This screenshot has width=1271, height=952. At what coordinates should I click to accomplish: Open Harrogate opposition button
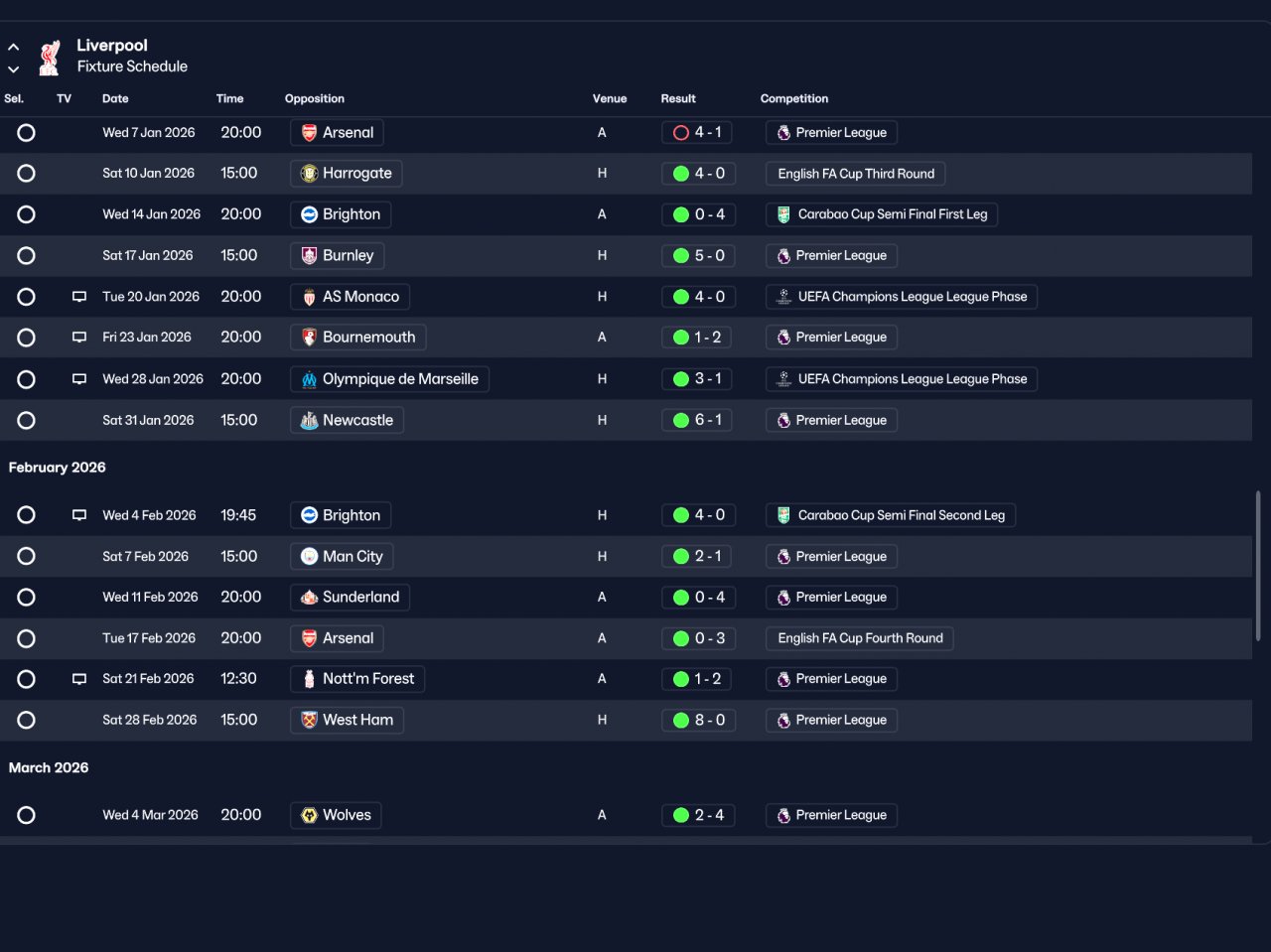pyautogui.click(x=346, y=174)
